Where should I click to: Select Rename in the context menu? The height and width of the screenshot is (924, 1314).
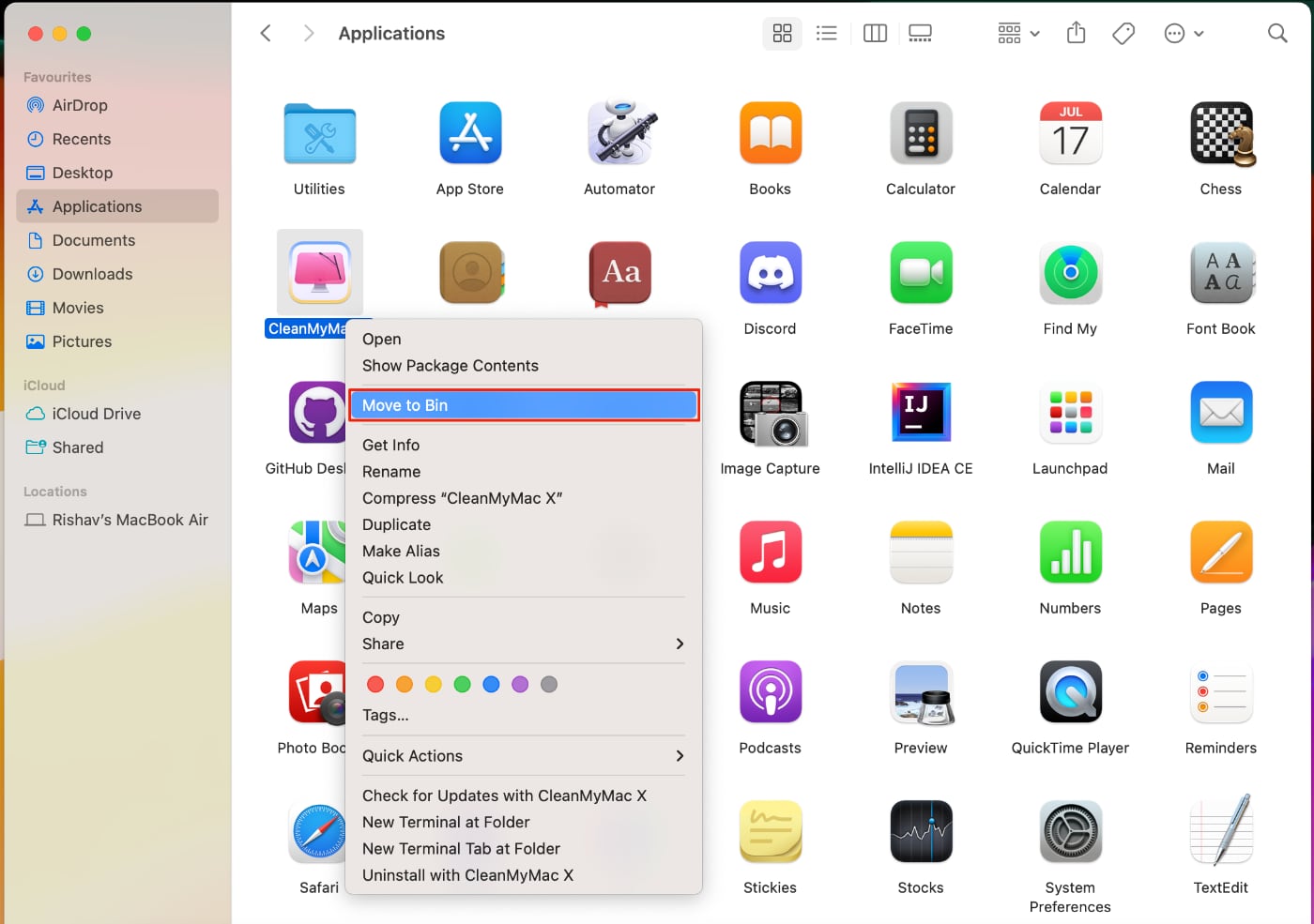point(524,472)
